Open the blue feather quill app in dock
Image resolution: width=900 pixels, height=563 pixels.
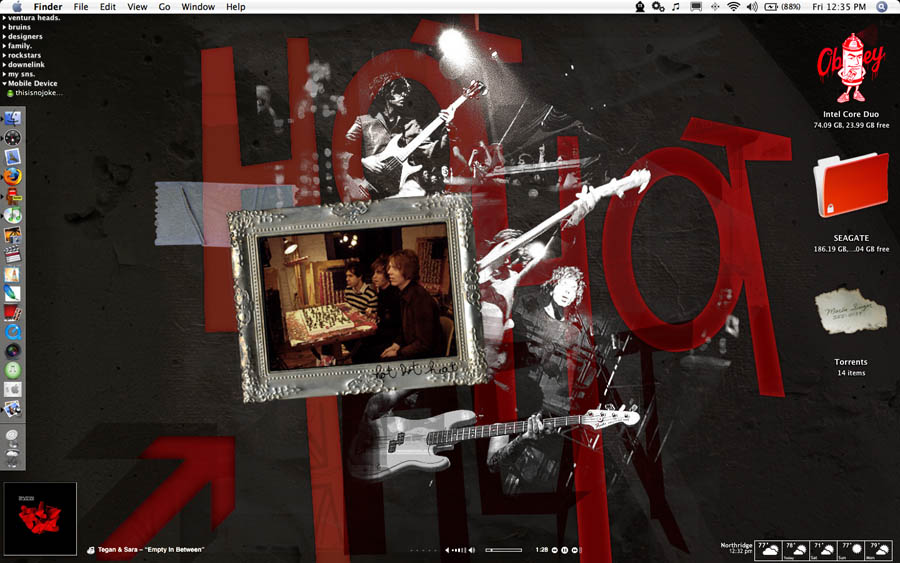coord(13,293)
